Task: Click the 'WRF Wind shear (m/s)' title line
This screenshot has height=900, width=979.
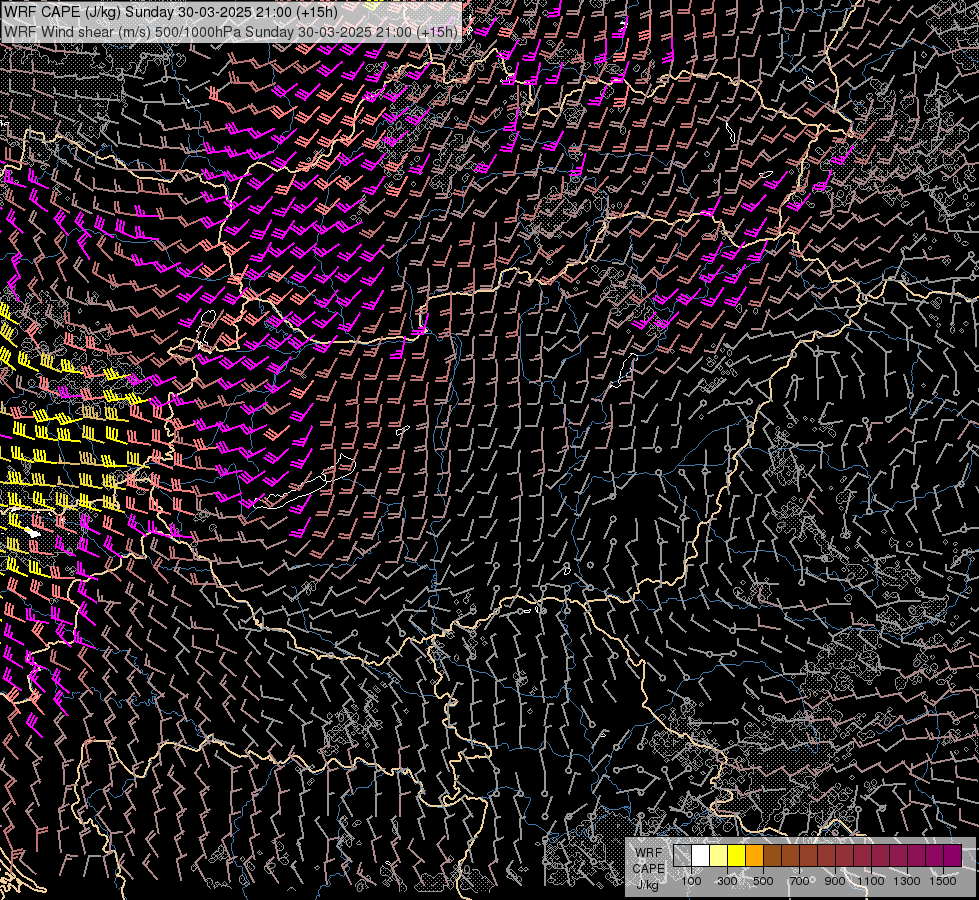Action: click(230, 32)
